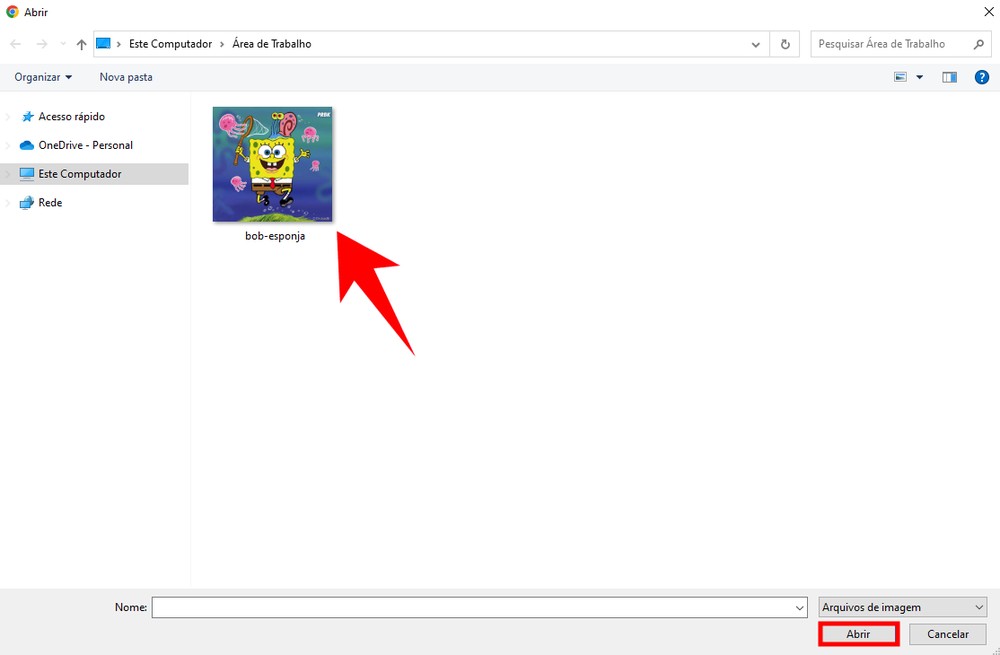
Task: Click the Chrome icon in title bar
Action: tap(12, 11)
